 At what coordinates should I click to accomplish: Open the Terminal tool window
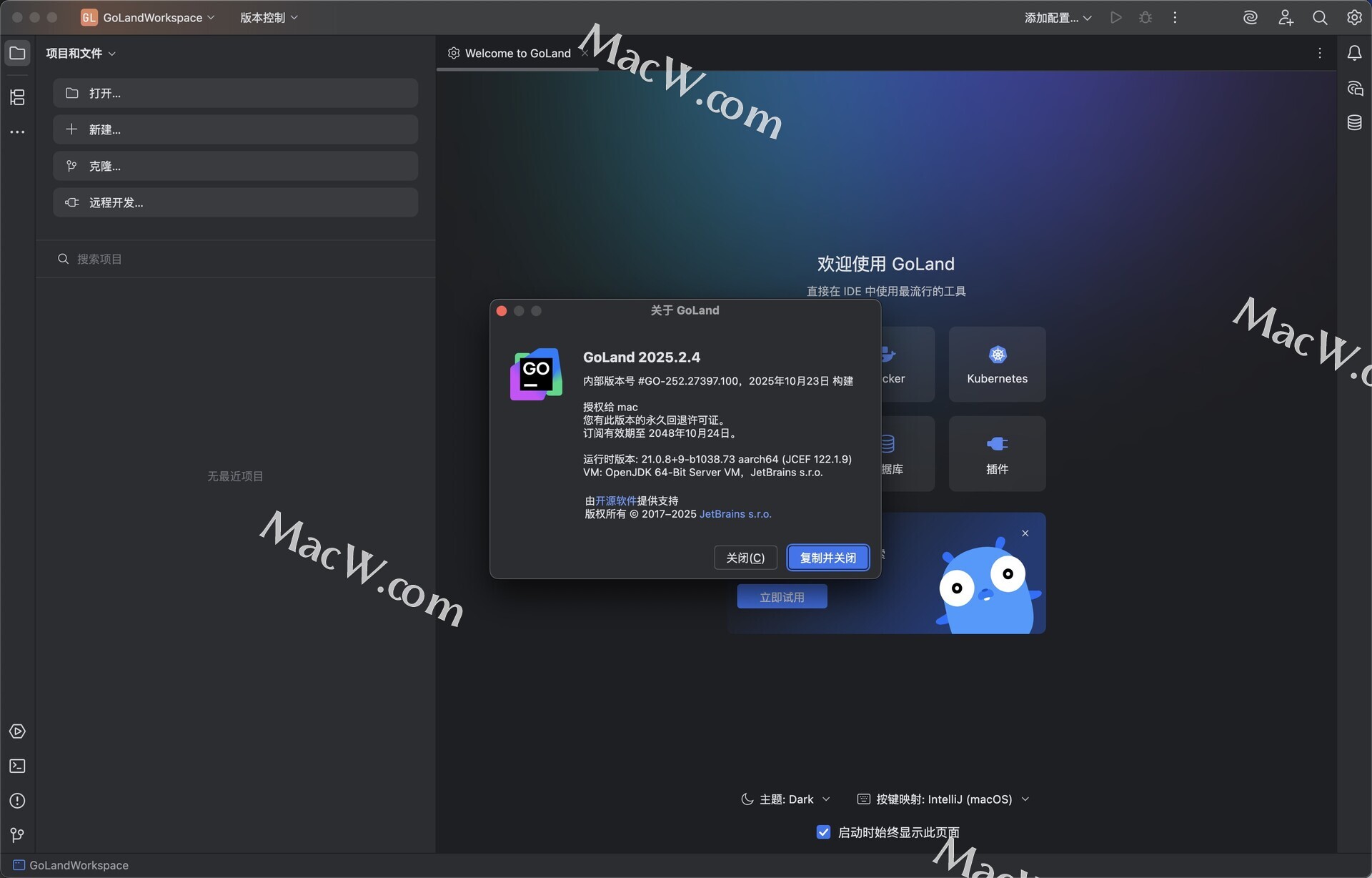pyautogui.click(x=17, y=766)
